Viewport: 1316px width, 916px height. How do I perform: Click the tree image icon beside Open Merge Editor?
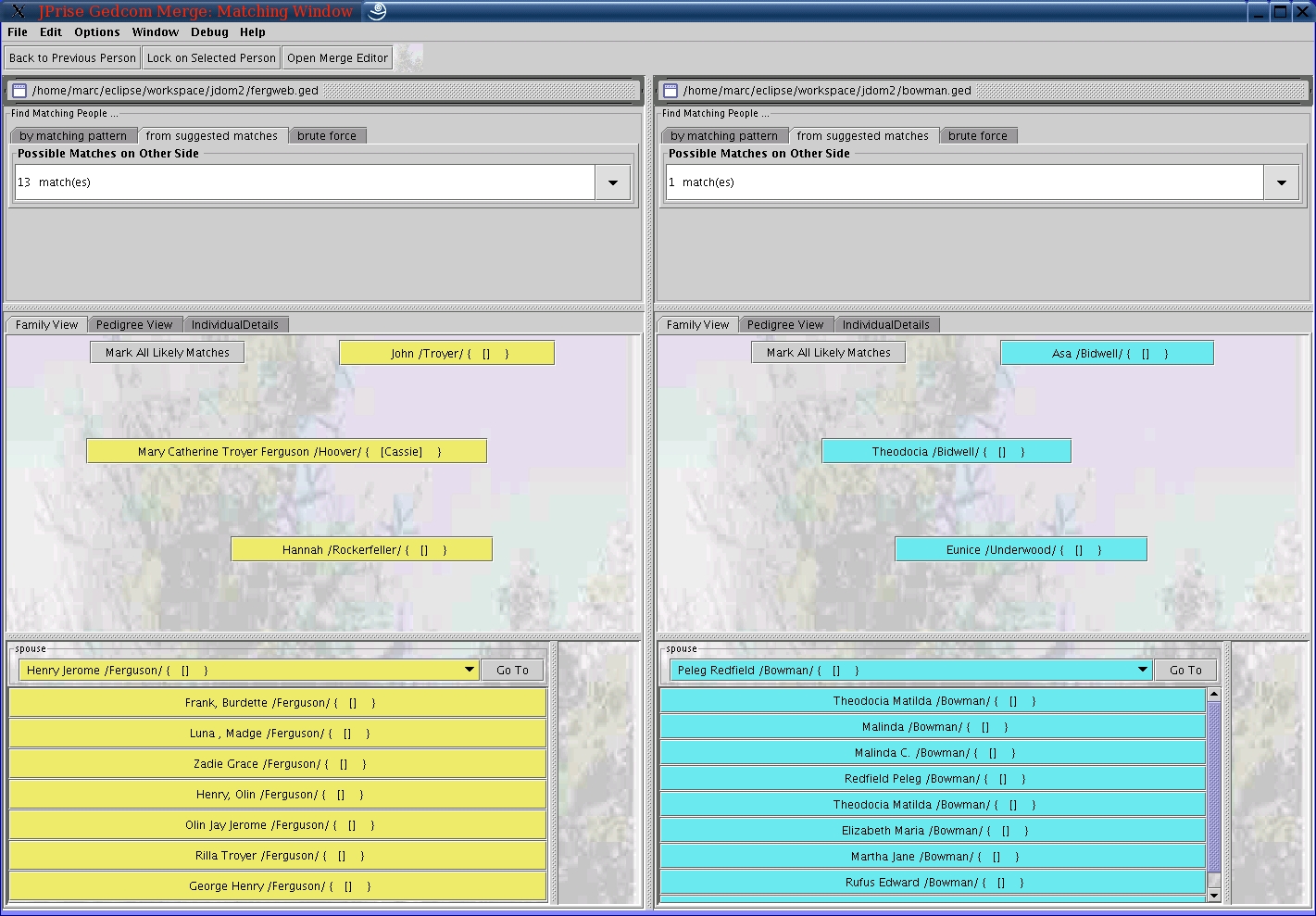coord(408,57)
